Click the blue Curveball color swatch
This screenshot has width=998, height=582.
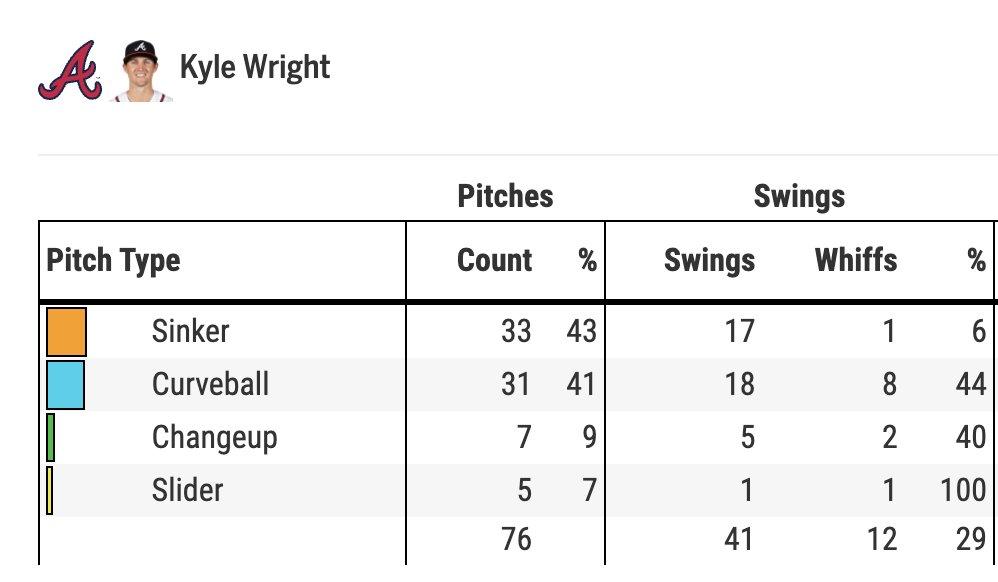pyautogui.click(x=65, y=385)
